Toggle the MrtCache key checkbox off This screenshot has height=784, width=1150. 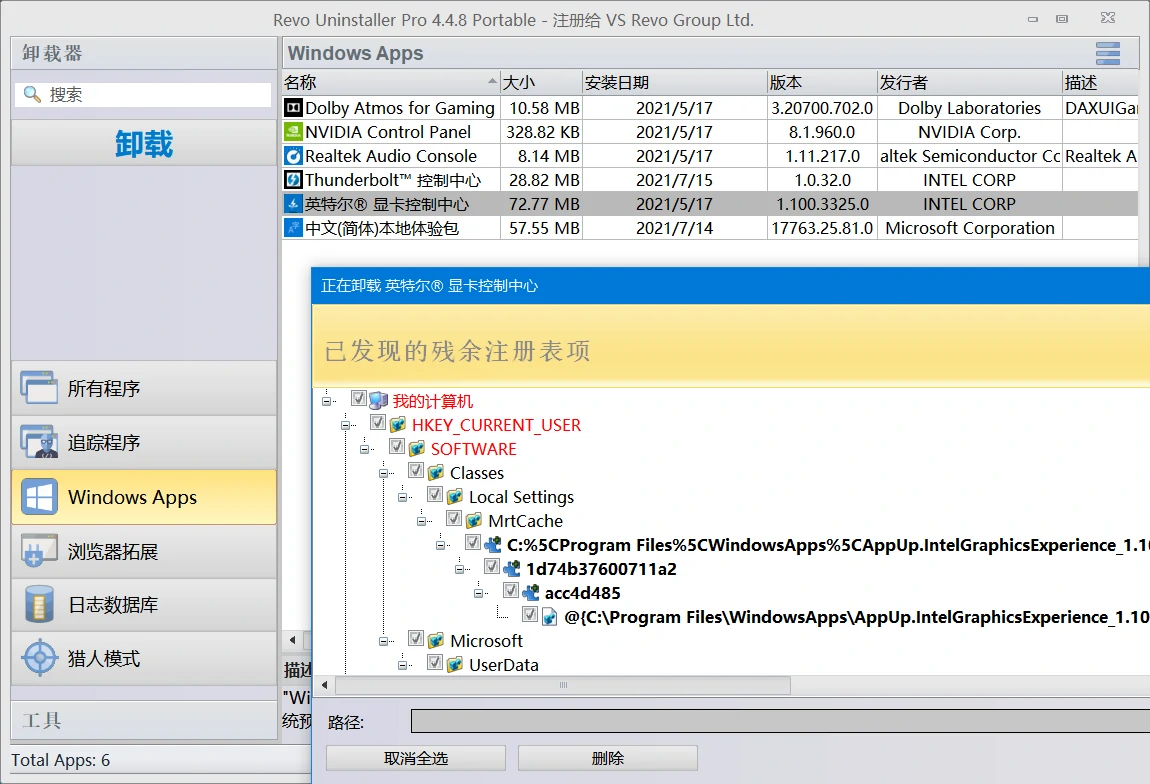pyautogui.click(x=455, y=520)
